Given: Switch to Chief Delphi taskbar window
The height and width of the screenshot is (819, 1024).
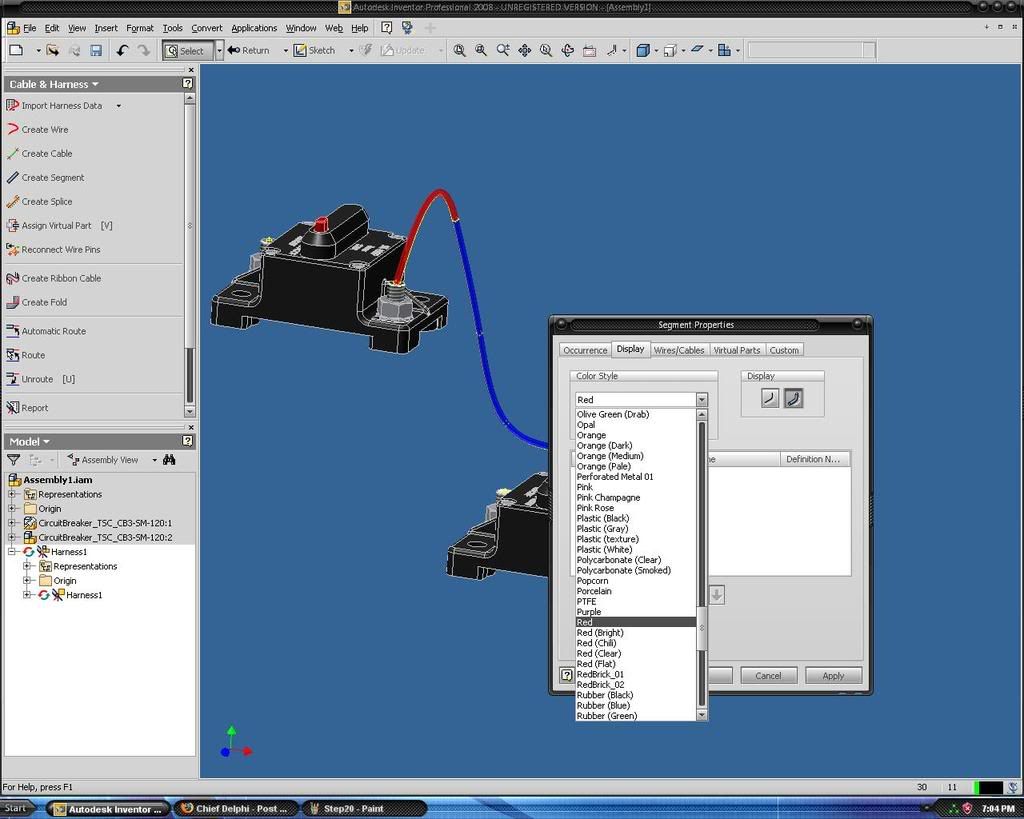Looking at the screenshot, I should [x=236, y=809].
